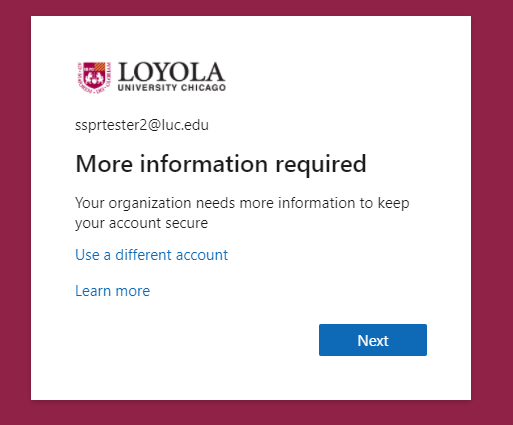Click empty white space left of Next button

tap(197, 340)
